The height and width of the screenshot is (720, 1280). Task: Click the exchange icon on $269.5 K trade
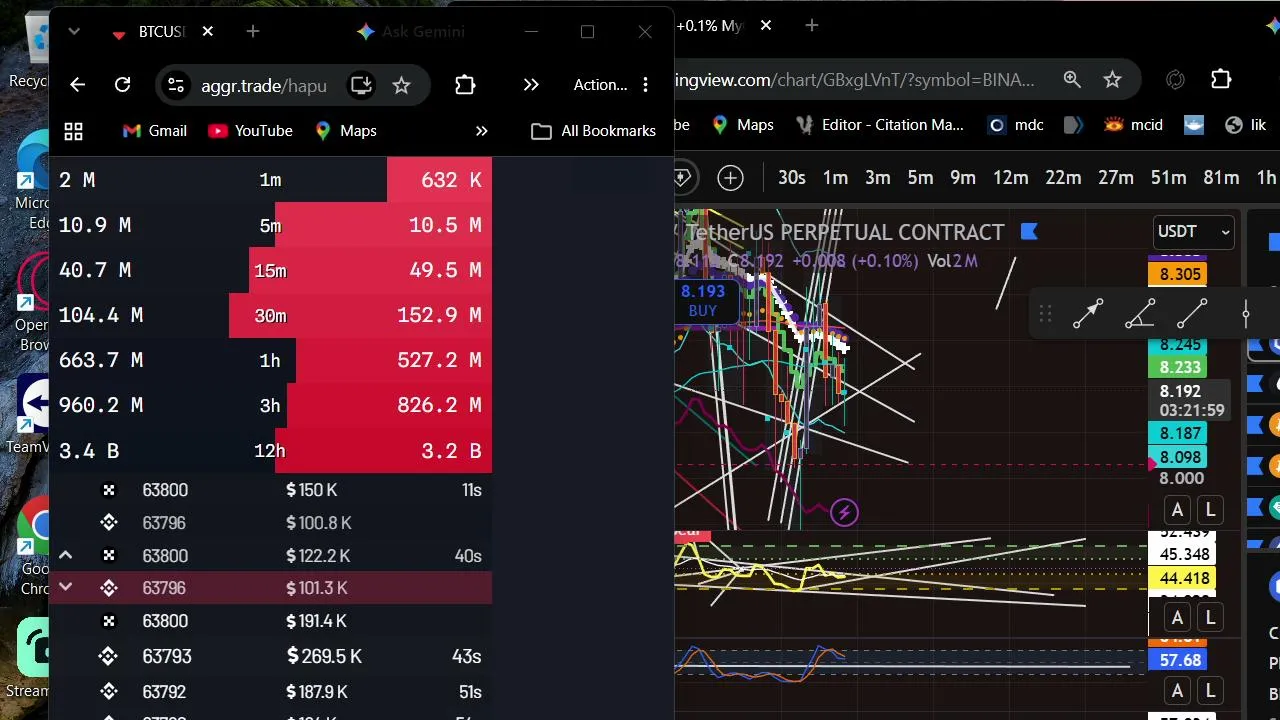point(109,657)
